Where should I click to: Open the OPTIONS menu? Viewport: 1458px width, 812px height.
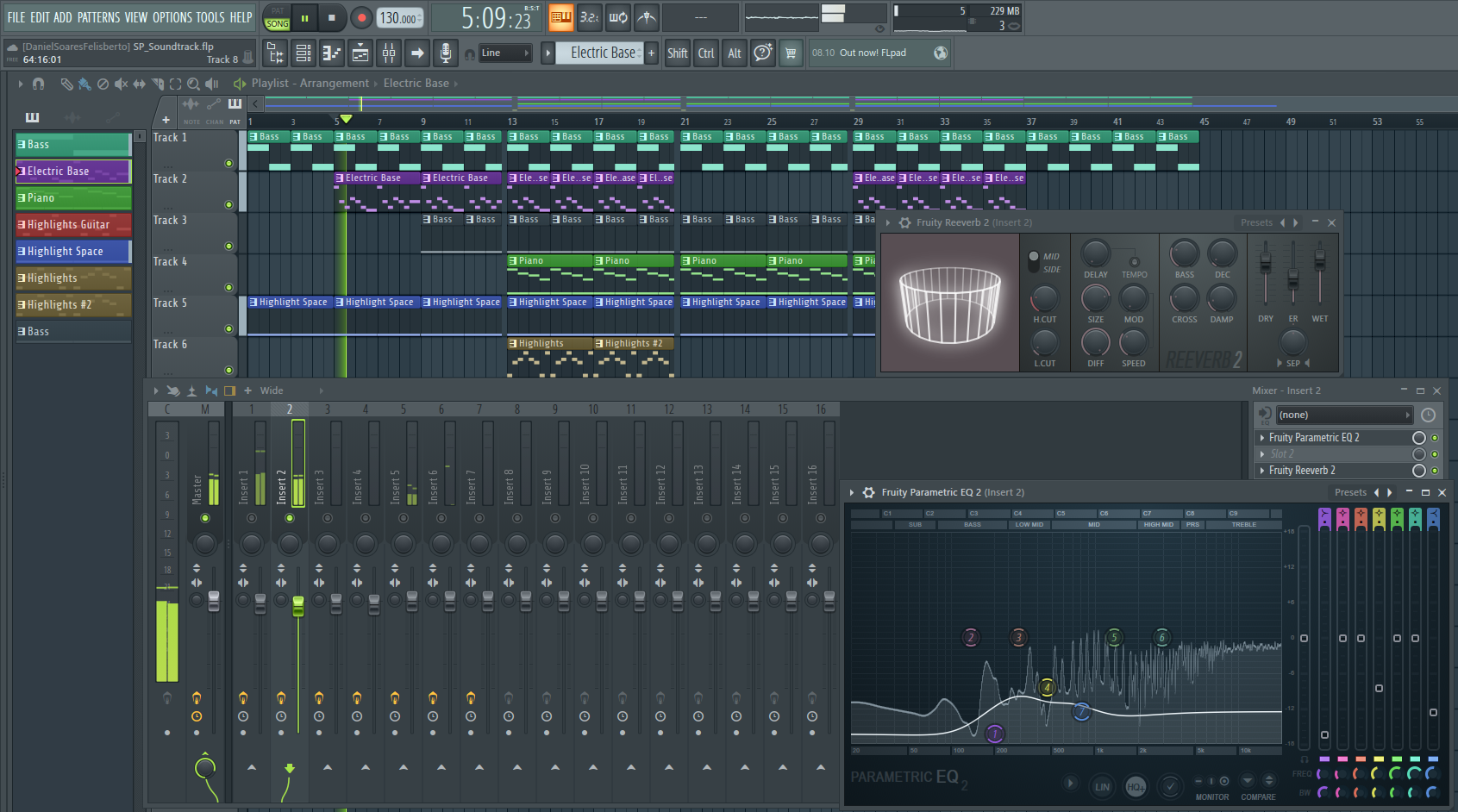172,17
